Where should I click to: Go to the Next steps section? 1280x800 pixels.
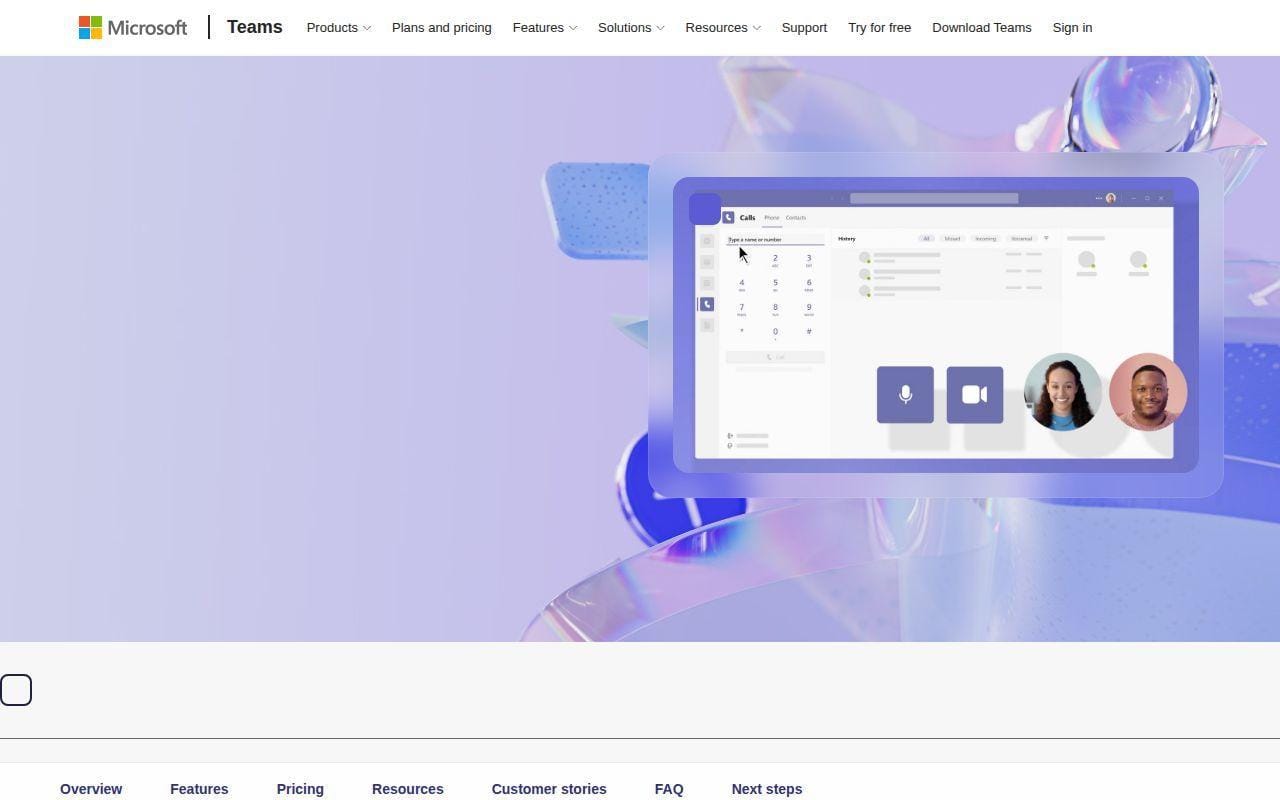[x=767, y=789]
